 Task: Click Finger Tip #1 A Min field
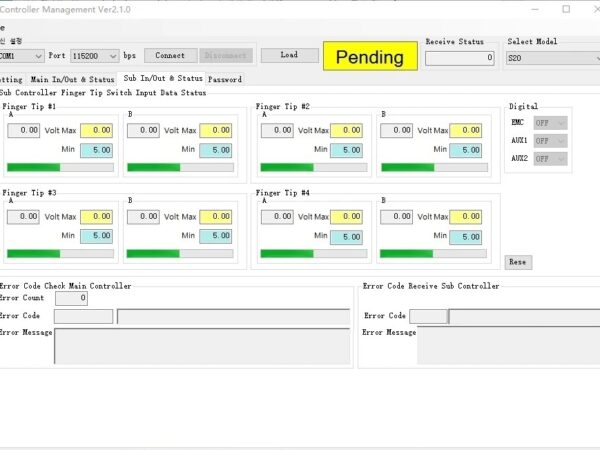coord(96,150)
